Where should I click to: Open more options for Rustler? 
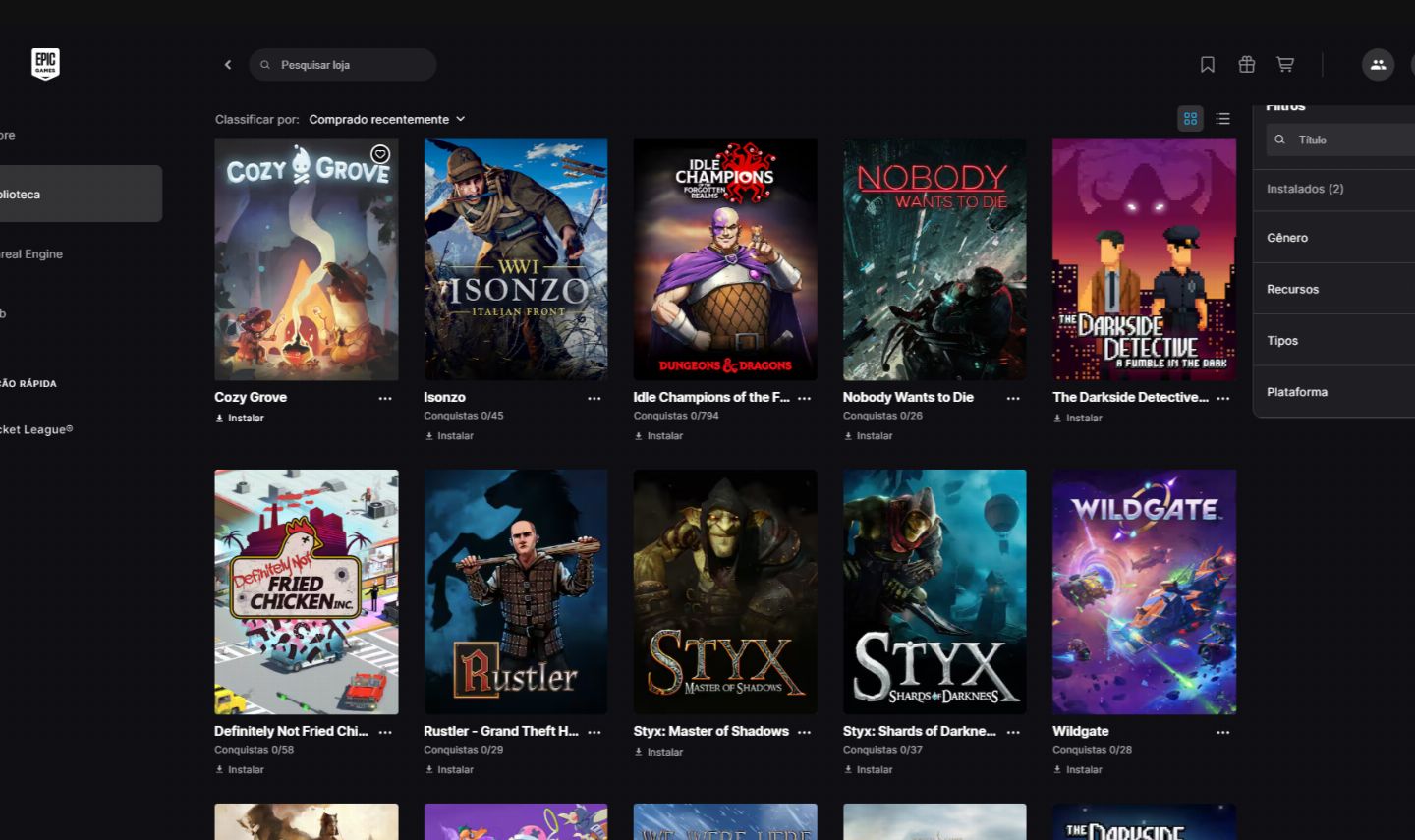coord(594,733)
